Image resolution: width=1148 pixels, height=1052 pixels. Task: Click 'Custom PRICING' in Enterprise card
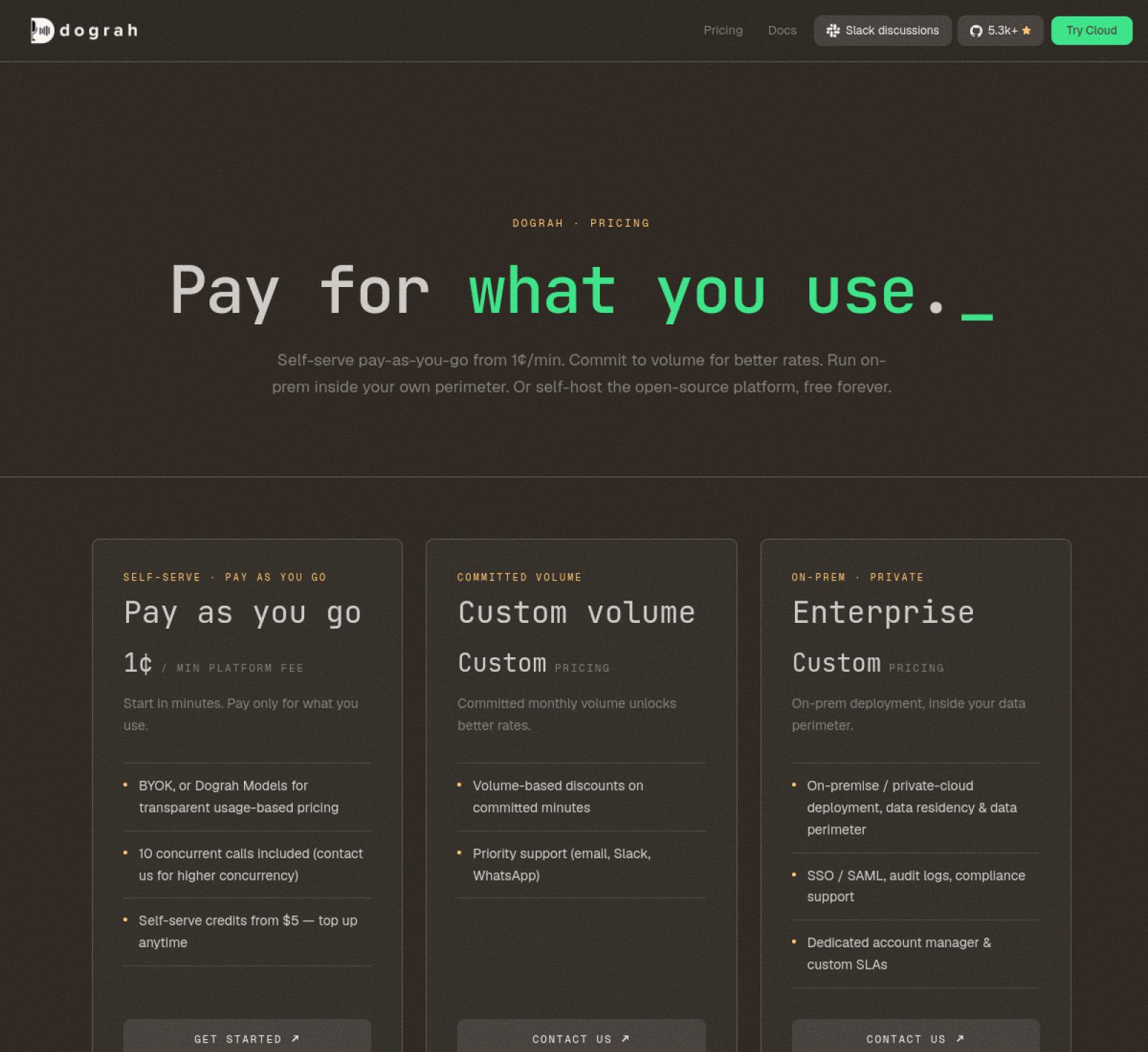point(868,663)
